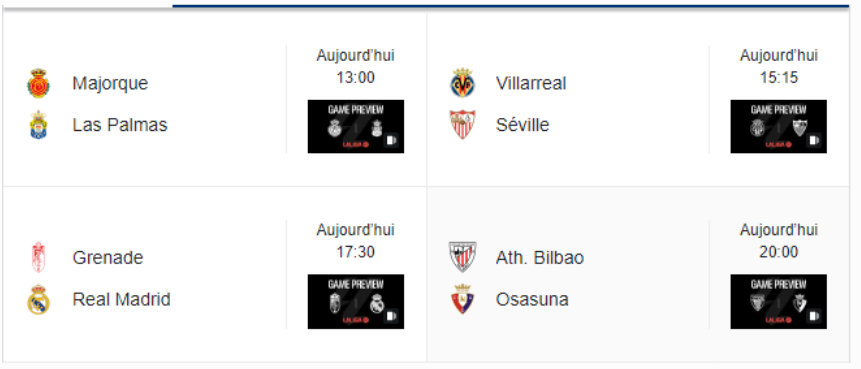The height and width of the screenshot is (369, 861).
Task: Click the Villarreal club crest
Action: 462,83
